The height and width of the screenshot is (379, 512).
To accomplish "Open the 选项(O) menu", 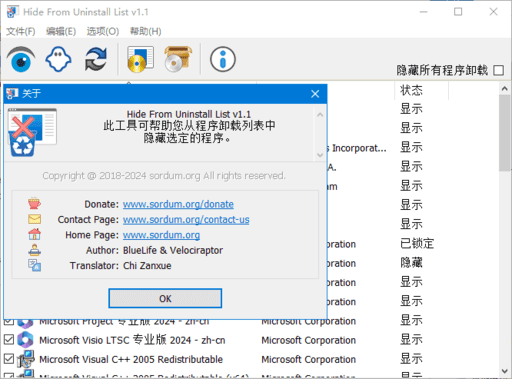I will coord(103,31).
